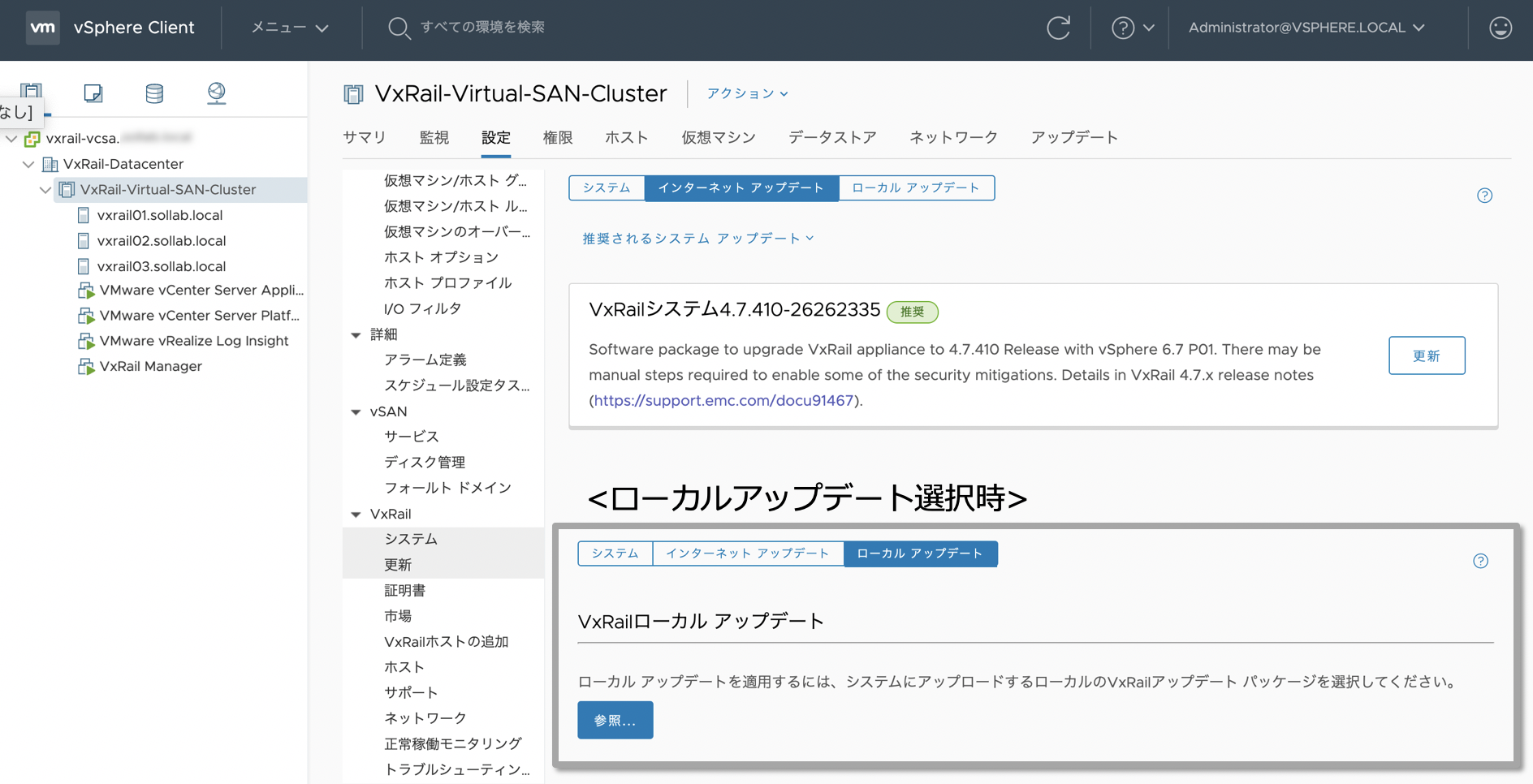Switch to Storage inventory view

(x=154, y=93)
